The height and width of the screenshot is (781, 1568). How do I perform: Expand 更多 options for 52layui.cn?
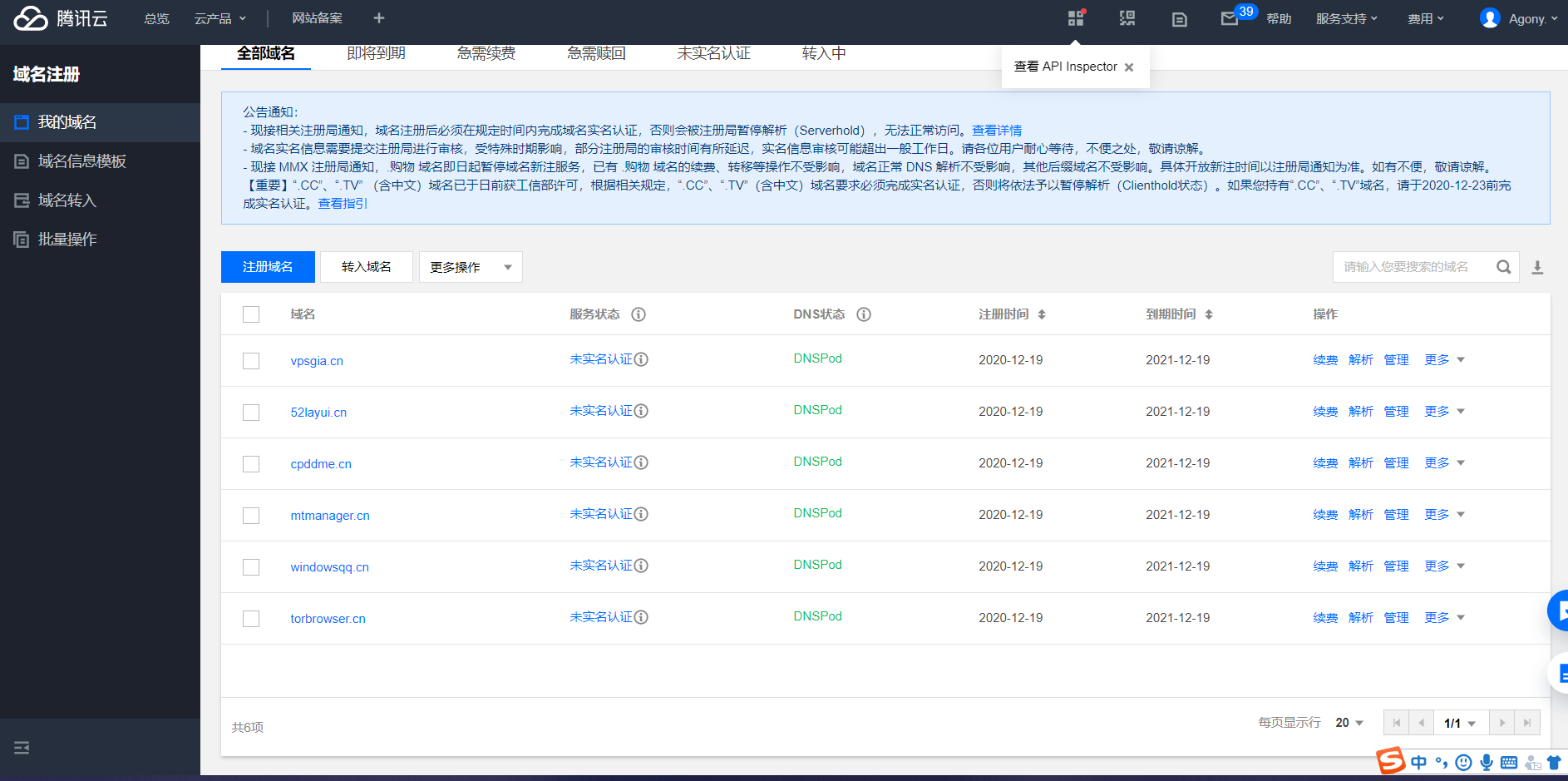point(1444,412)
